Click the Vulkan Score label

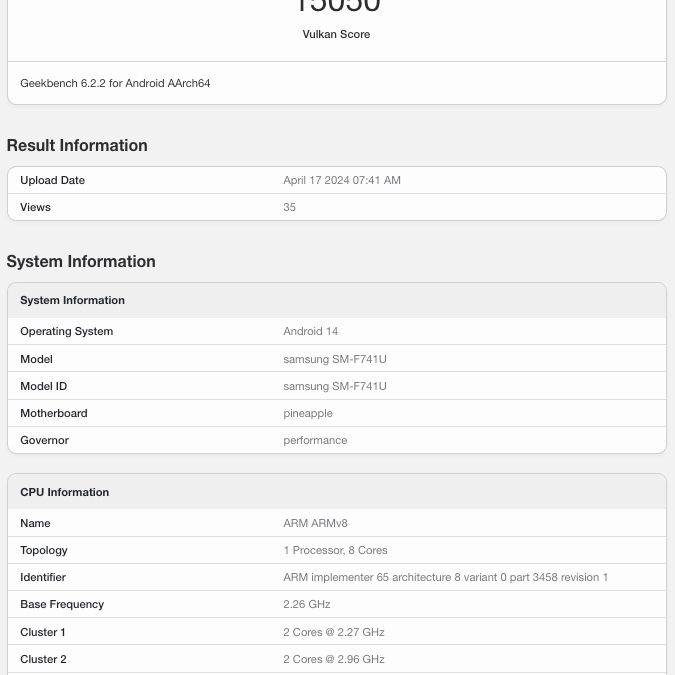[x=336, y=34]
